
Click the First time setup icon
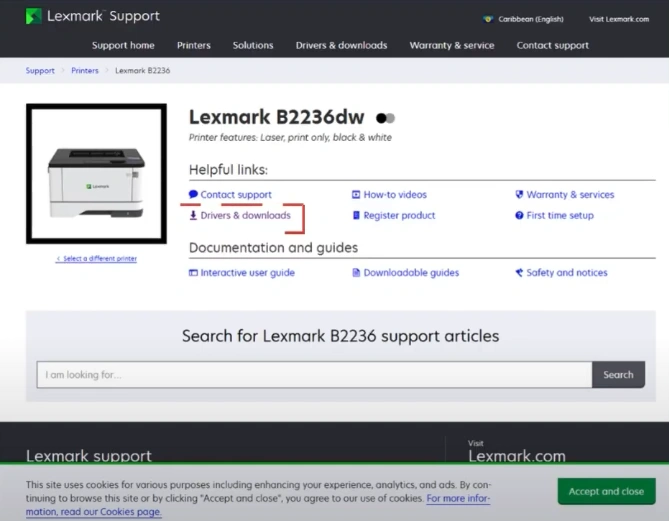coord(519,215)
